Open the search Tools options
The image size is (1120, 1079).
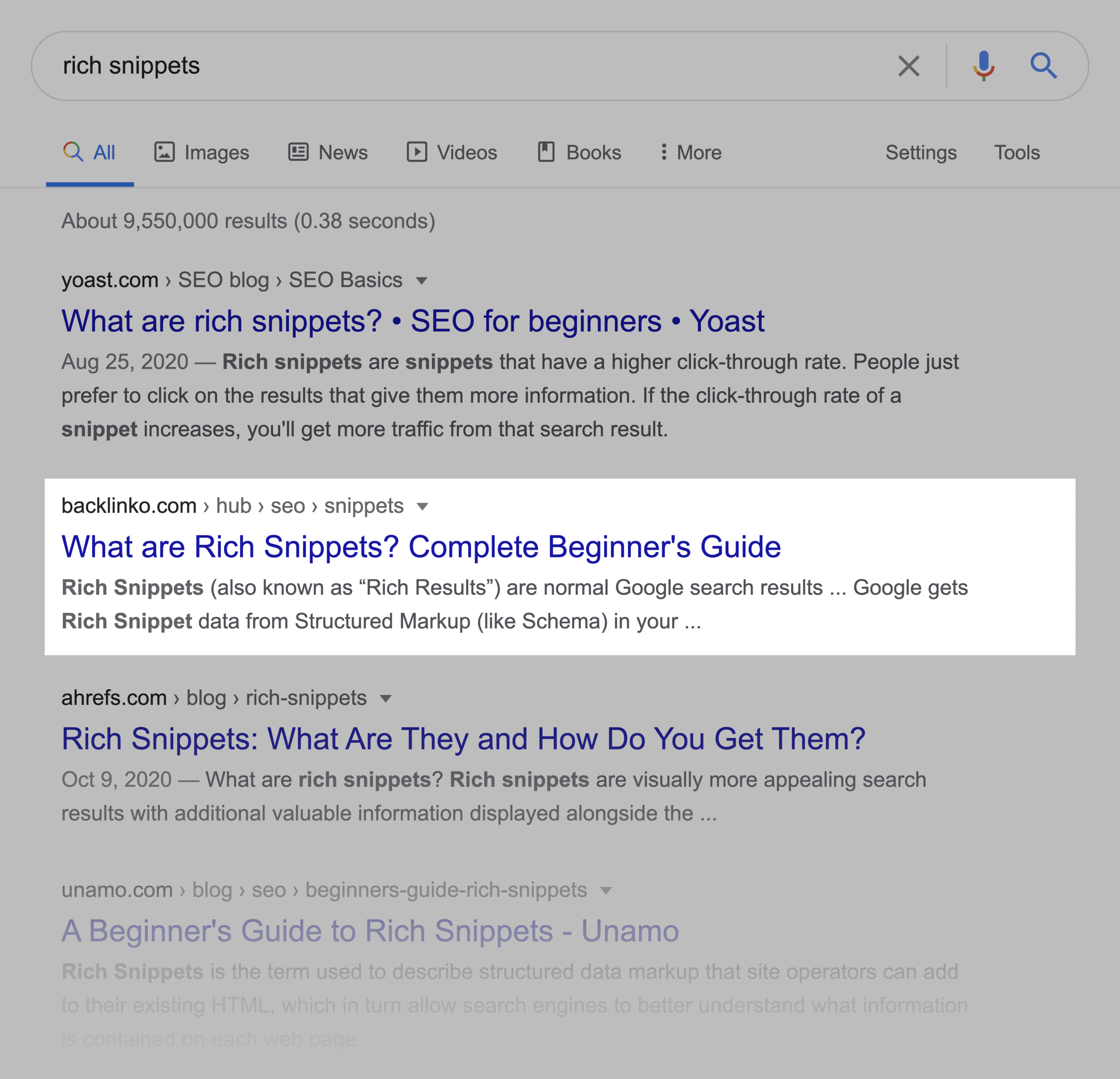pos(1017,153)
